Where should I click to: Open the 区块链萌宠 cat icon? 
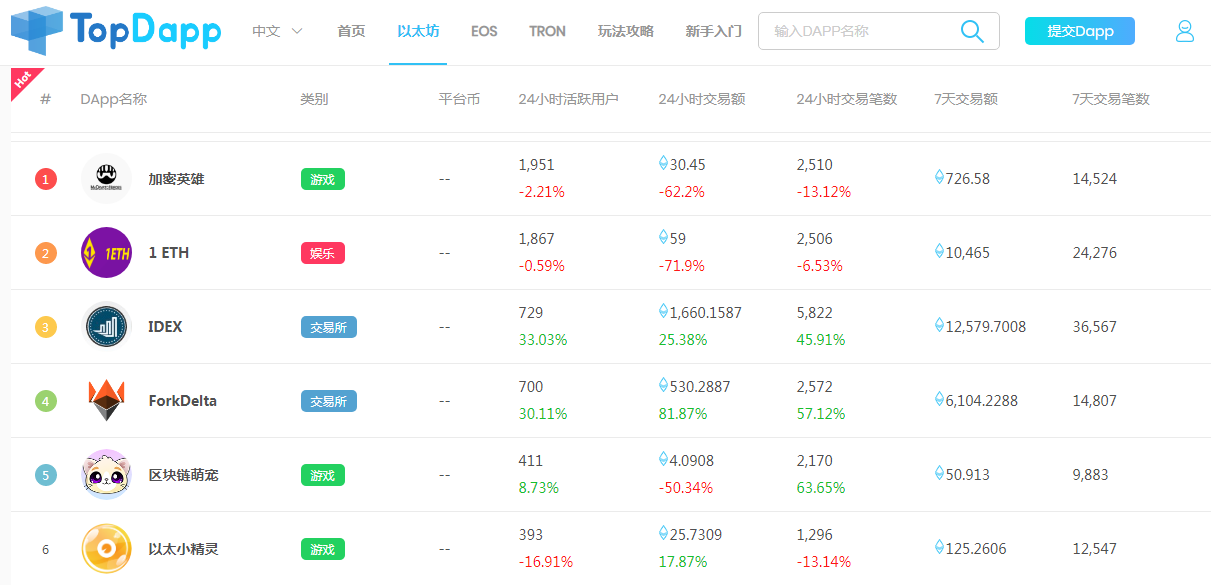(106, 475)
